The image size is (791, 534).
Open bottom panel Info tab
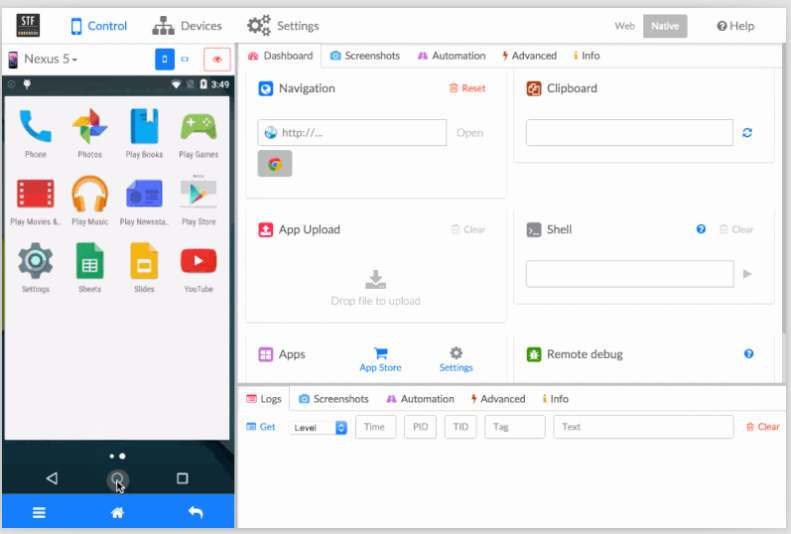pos(555,399)
